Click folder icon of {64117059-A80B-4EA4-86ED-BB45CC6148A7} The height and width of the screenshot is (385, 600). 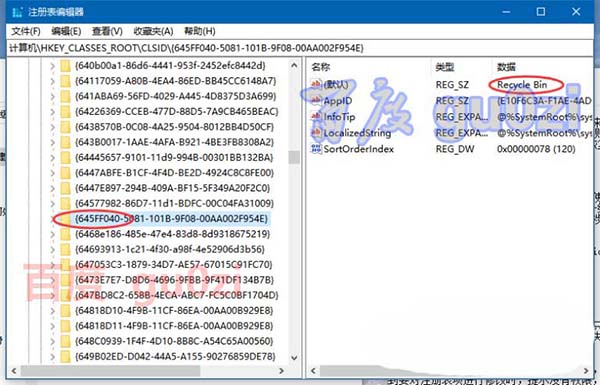[66, 81]
